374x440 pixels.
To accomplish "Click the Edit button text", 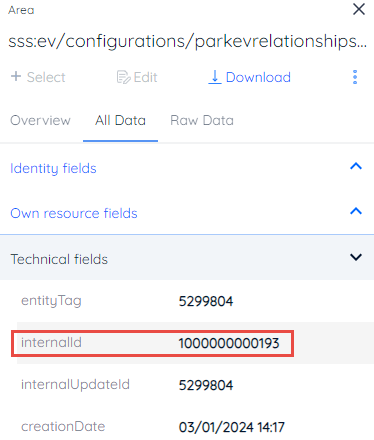I will coord(145,77).
